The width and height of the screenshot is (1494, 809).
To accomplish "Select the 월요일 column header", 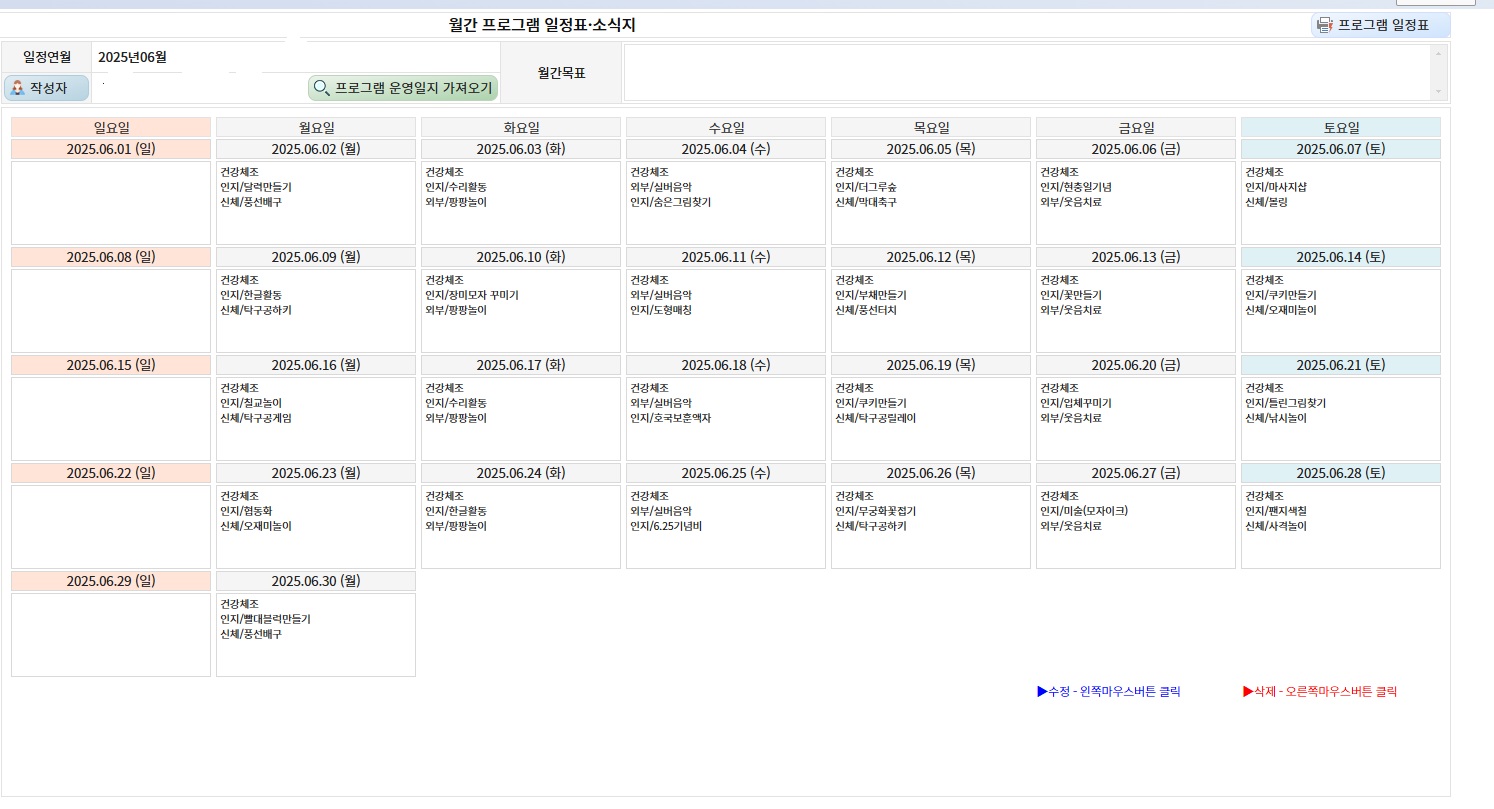I will (x=316, y=128).
